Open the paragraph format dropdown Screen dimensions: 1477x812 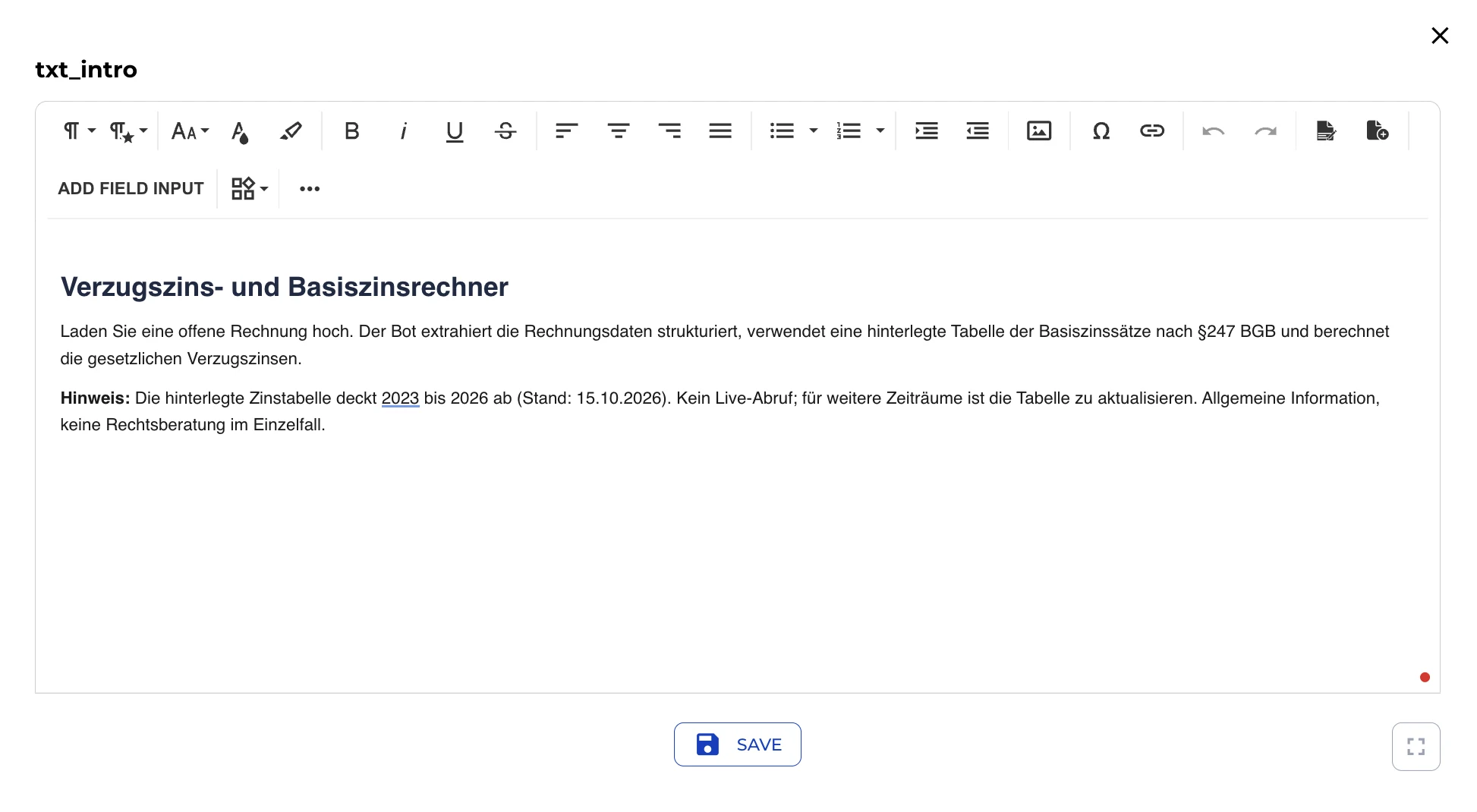click(x=79, y=131)
